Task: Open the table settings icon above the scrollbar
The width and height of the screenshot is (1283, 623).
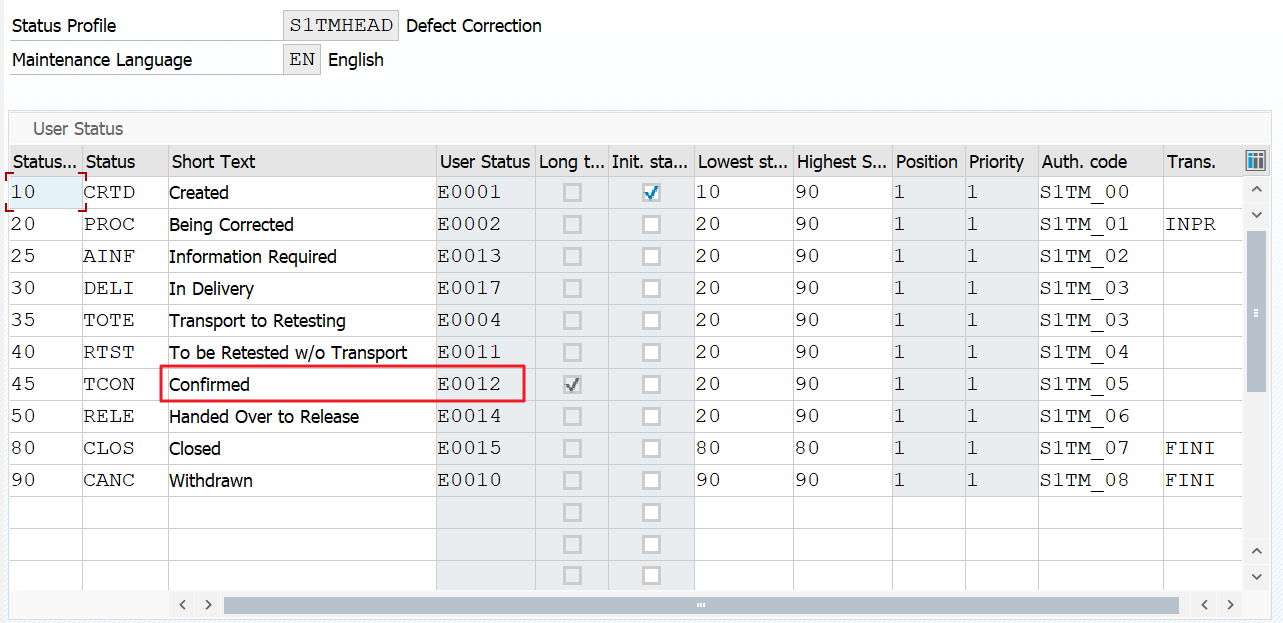Action: 1256,161
